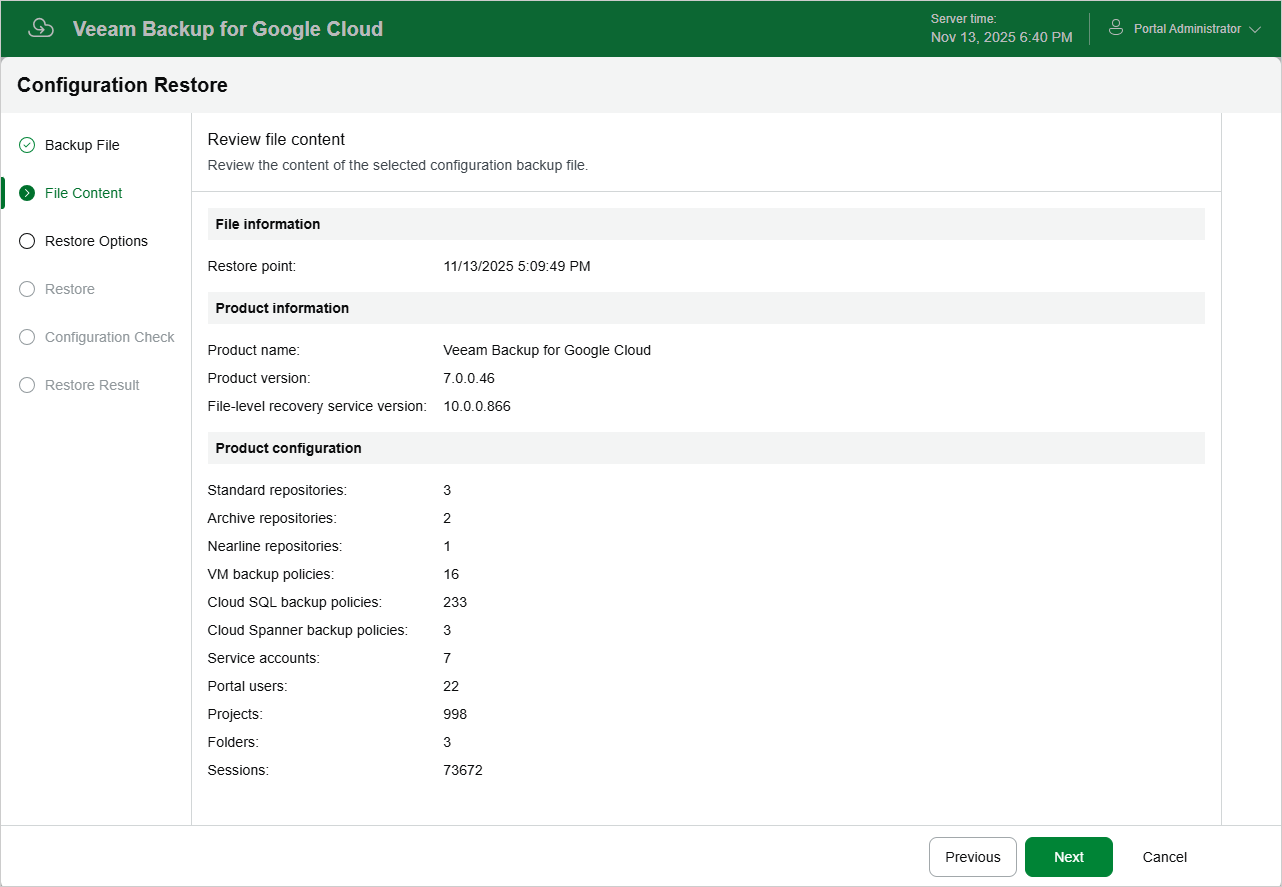
Task: Click the Archive repositories value 2
Action: (x=447, y=518)
